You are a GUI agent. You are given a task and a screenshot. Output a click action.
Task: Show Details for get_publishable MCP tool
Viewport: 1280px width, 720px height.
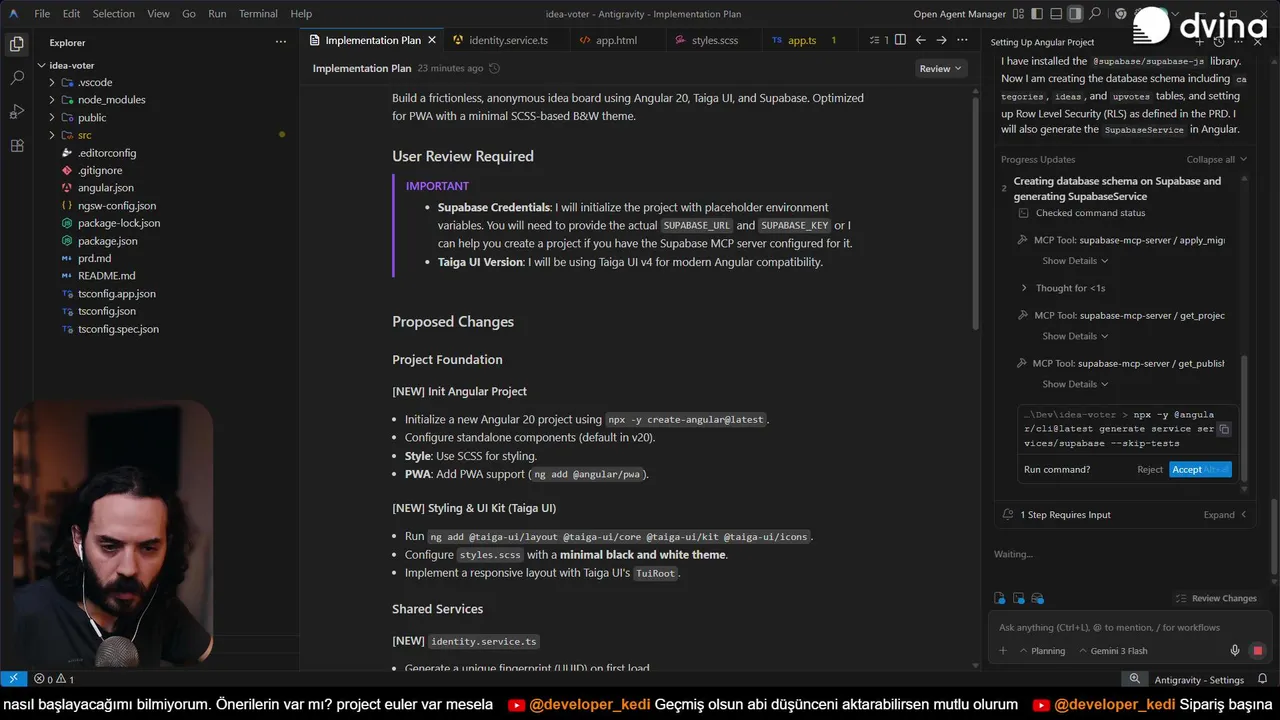[1075, 384]
